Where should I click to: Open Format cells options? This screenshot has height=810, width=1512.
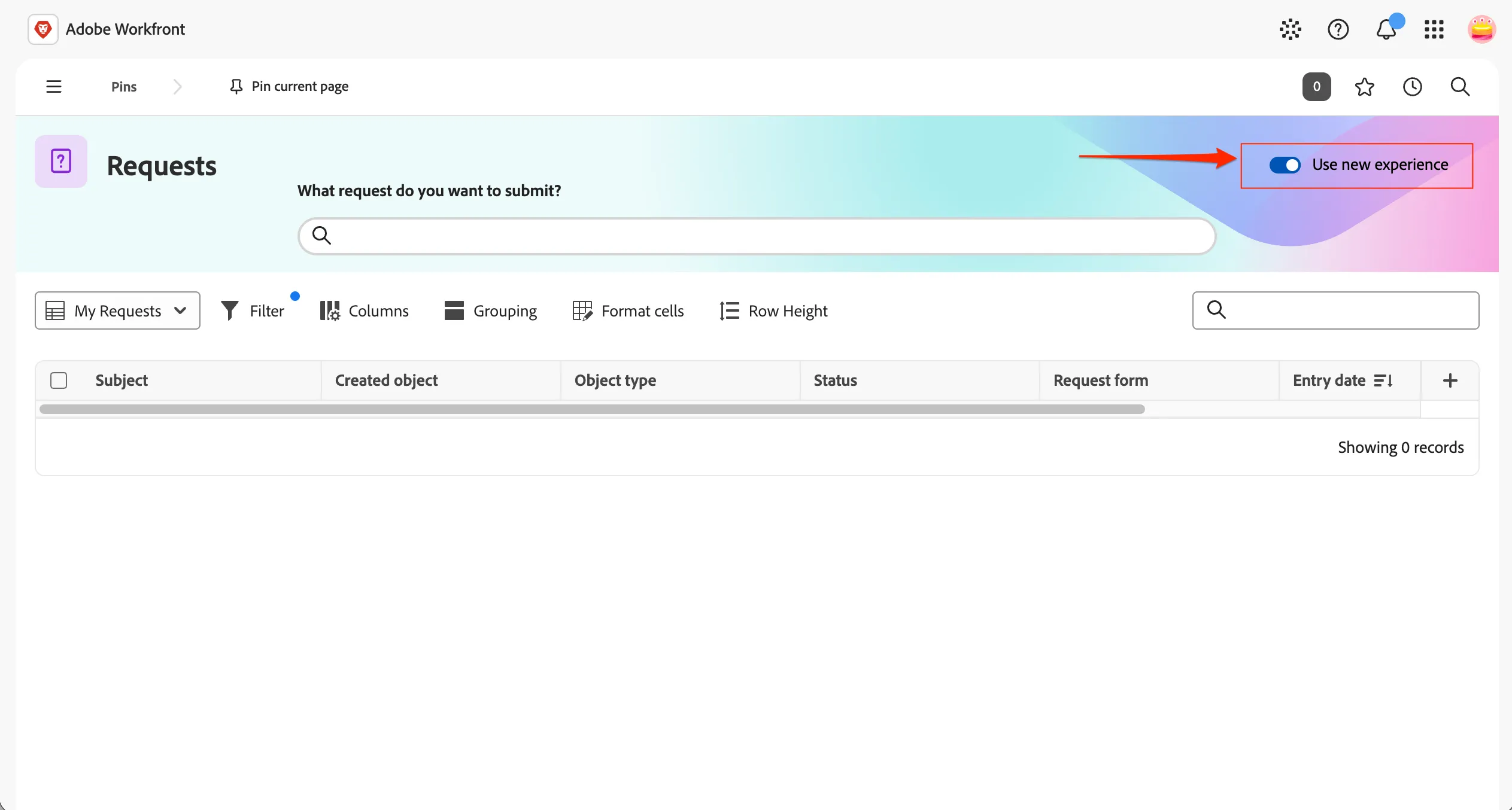click(x=628, y=310)
